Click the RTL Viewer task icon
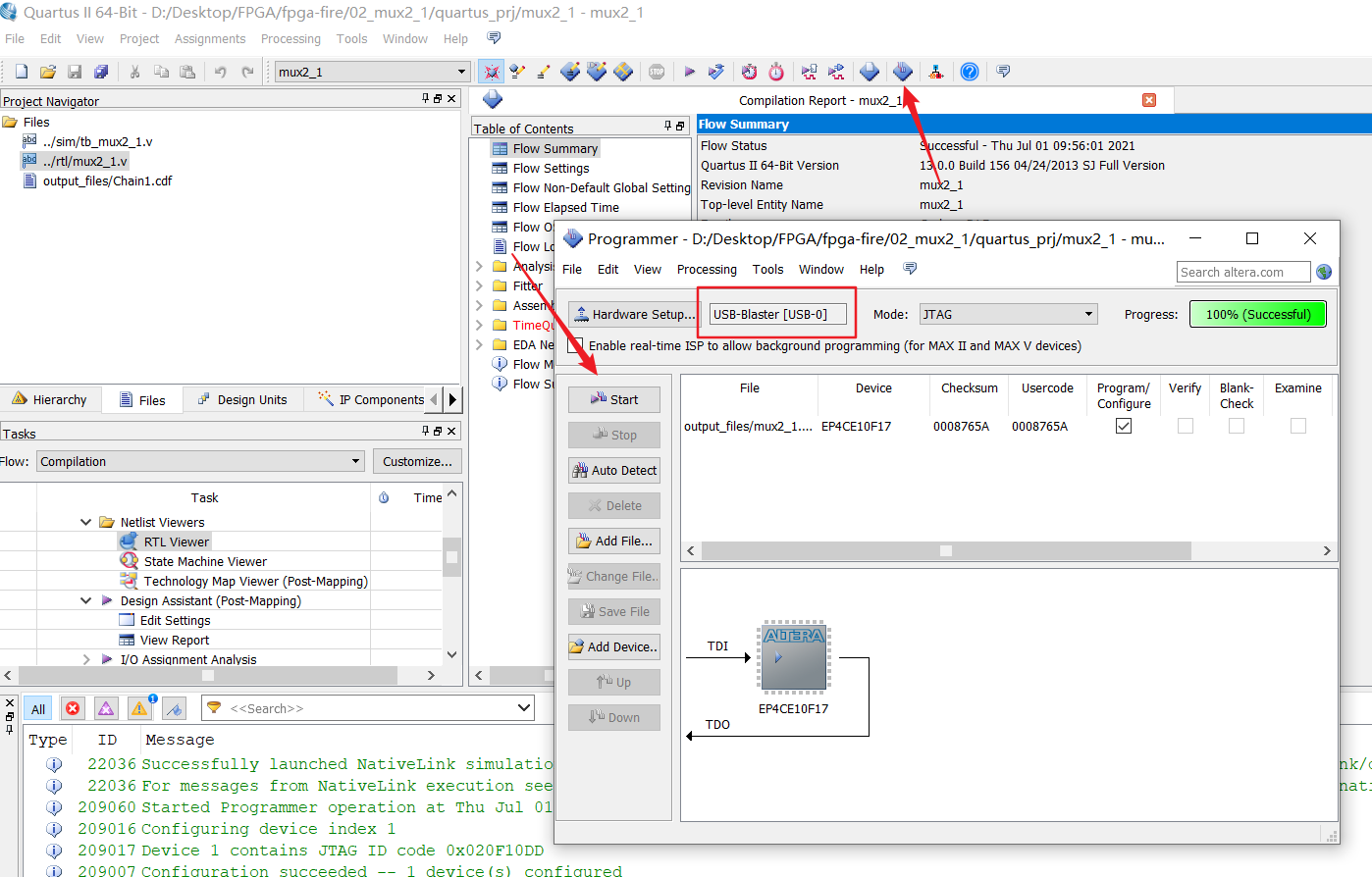Image resolution: width=1372 pixels, height=877 pixels. [x=129, y=542]
